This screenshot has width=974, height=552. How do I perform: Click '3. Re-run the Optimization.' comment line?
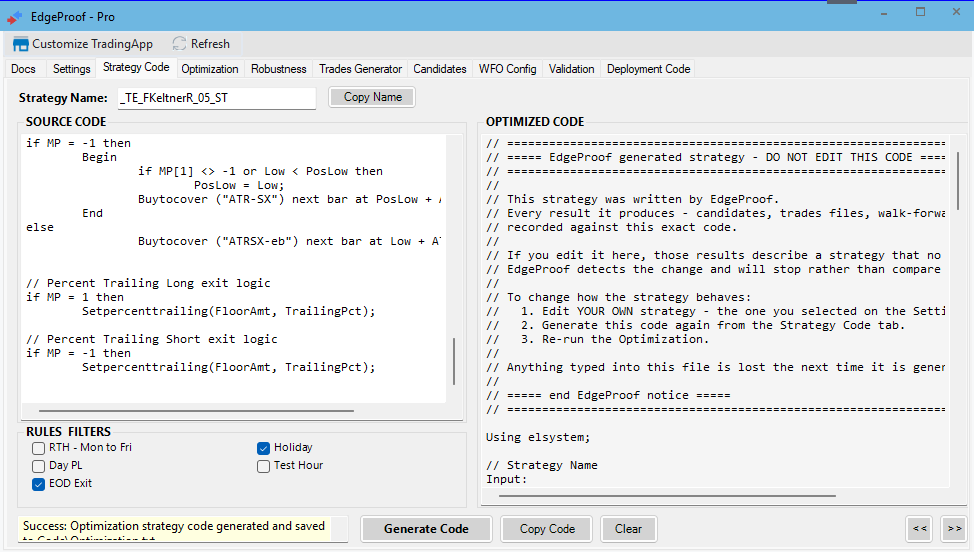[x=598, y=339]
